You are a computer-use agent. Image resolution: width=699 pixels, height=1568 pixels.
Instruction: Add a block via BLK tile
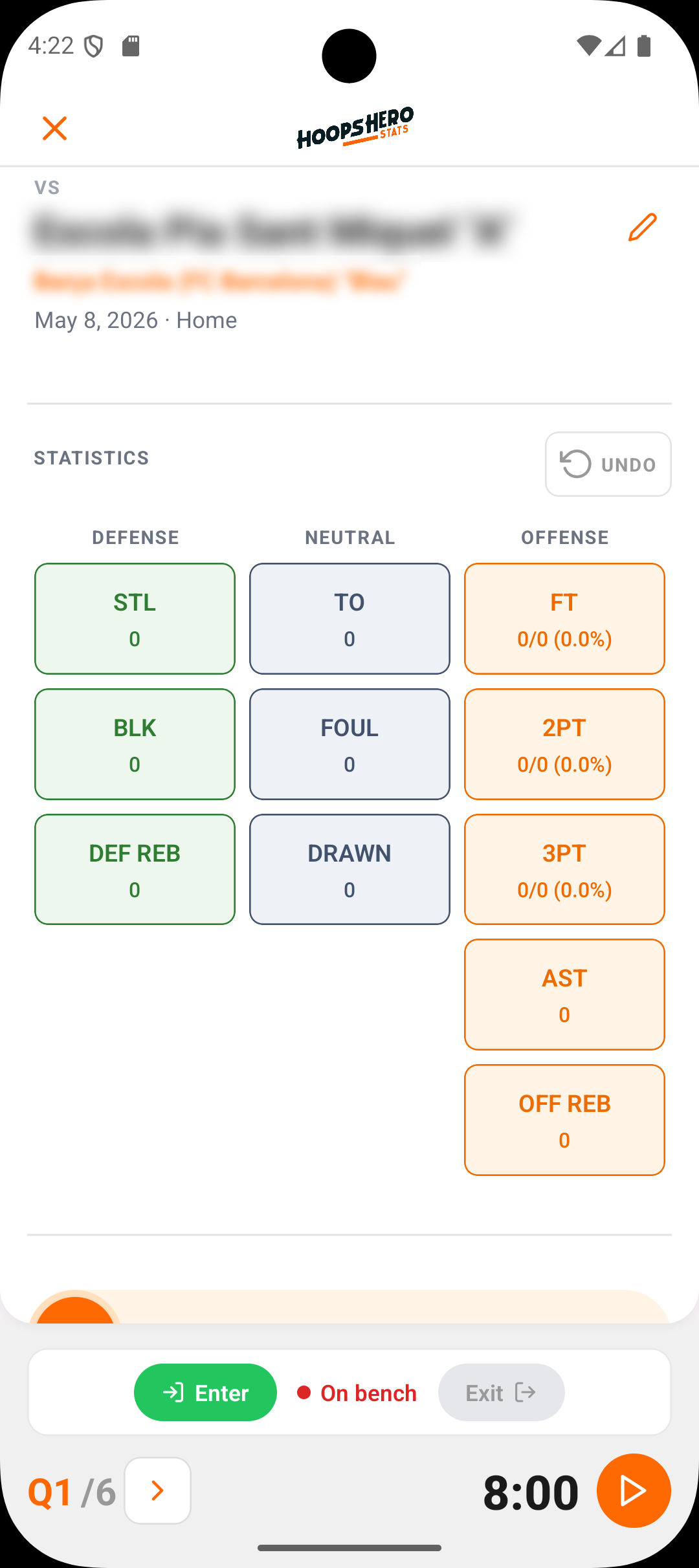click(135, 744)
